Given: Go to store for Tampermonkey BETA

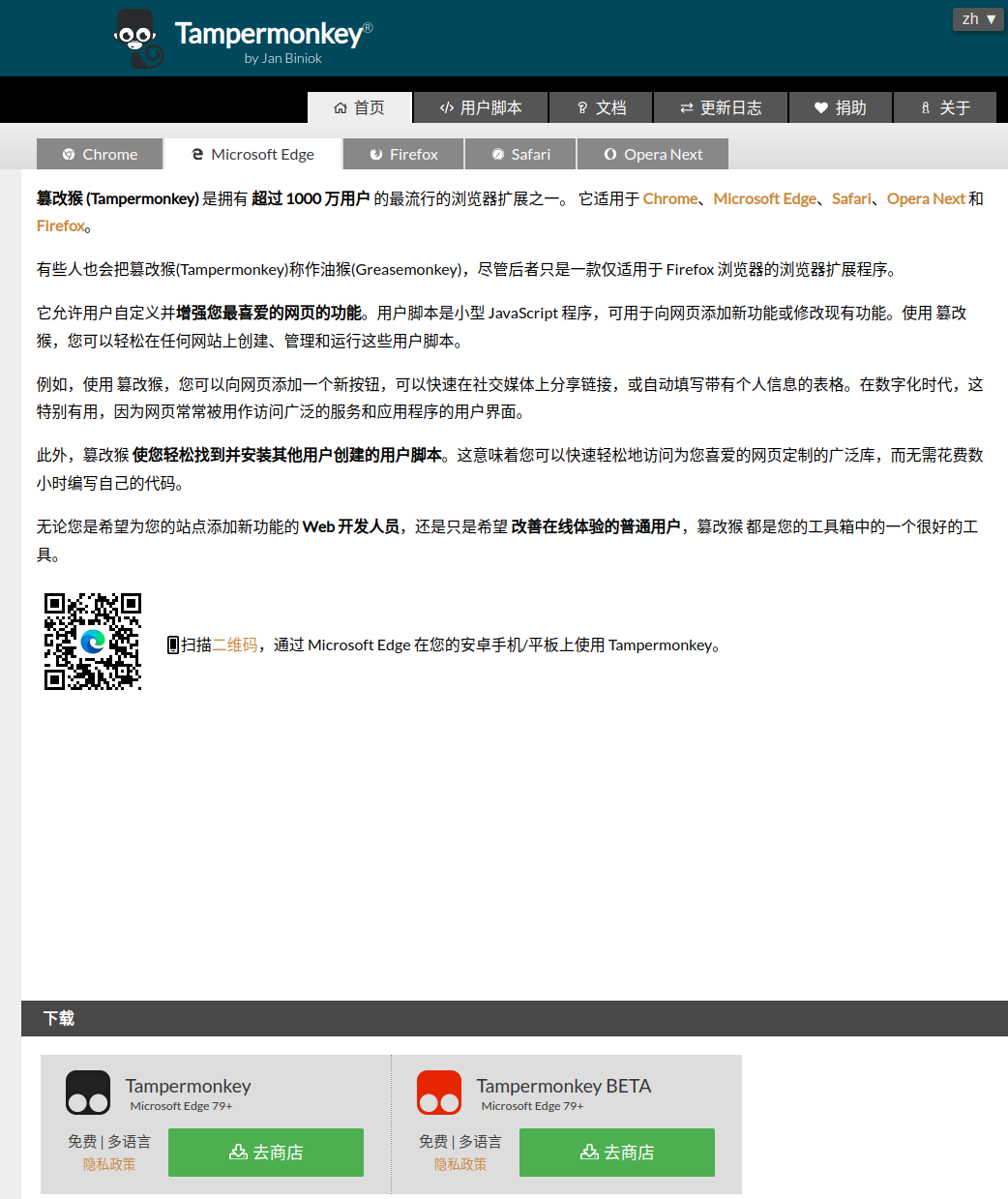Looking at the screenshot, I should tap(617, 1153).
